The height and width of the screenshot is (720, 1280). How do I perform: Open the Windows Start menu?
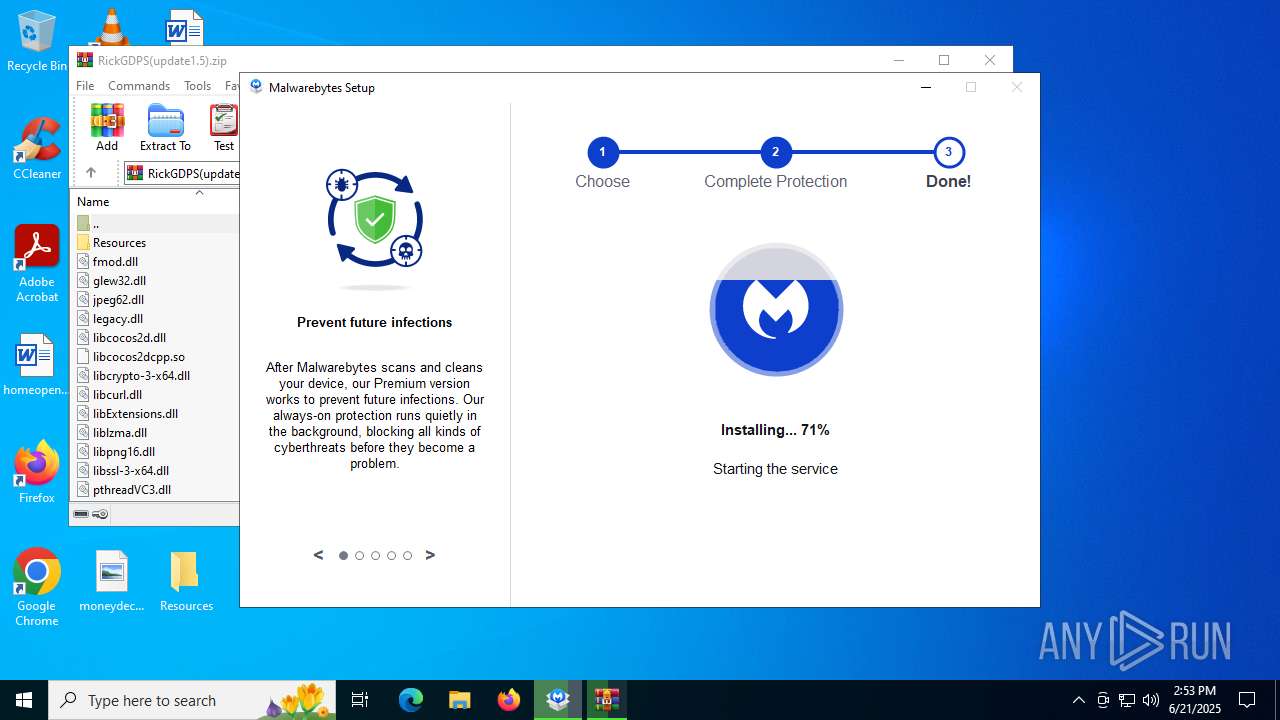(x=24, y=700)
